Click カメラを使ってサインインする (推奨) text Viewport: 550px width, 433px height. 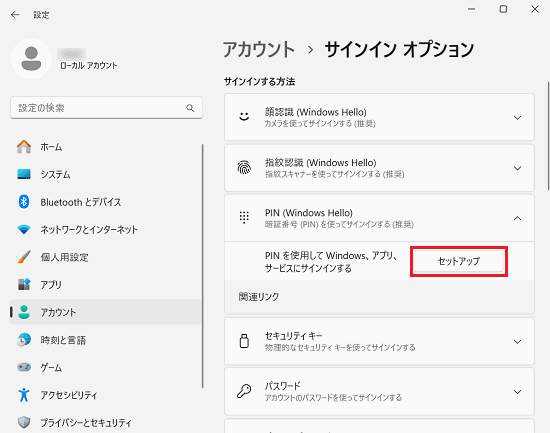(x=320, y=124)
